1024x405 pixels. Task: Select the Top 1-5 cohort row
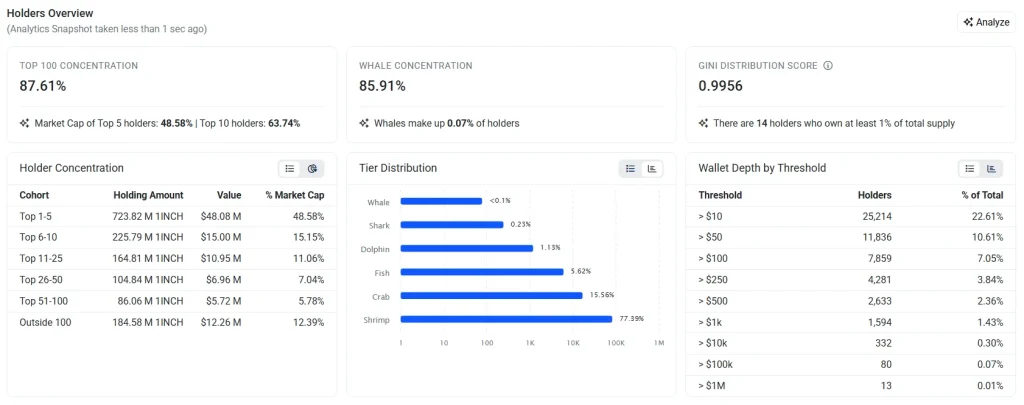pyautogui.click(x=172, y=216)
